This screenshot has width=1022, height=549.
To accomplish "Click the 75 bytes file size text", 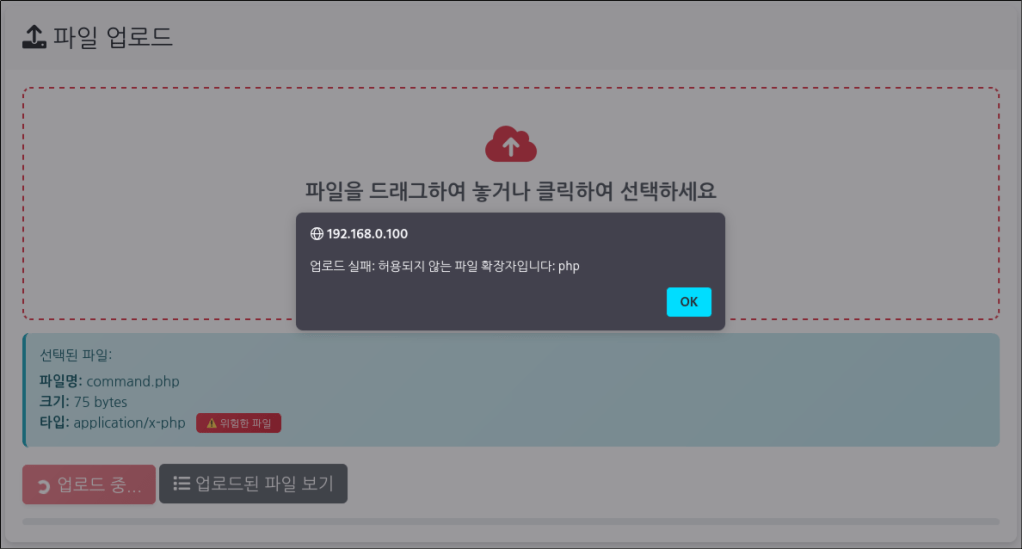I will click(100, 402).
